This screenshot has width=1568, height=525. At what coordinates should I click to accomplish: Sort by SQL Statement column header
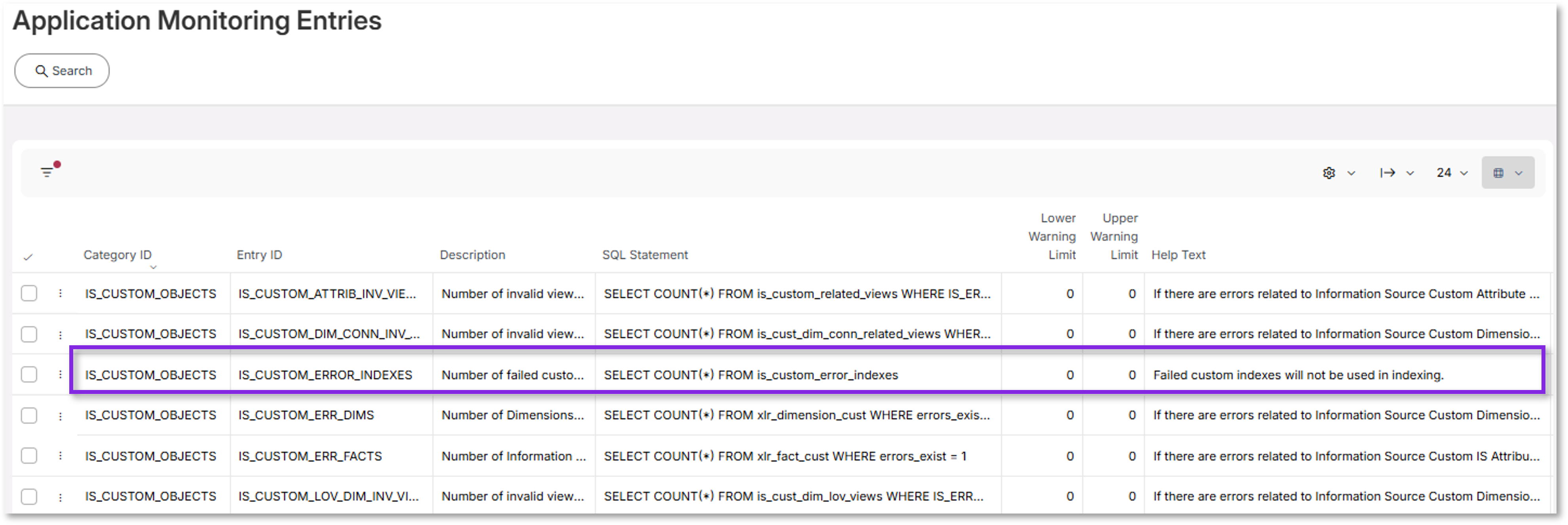[x=645, y=255]
